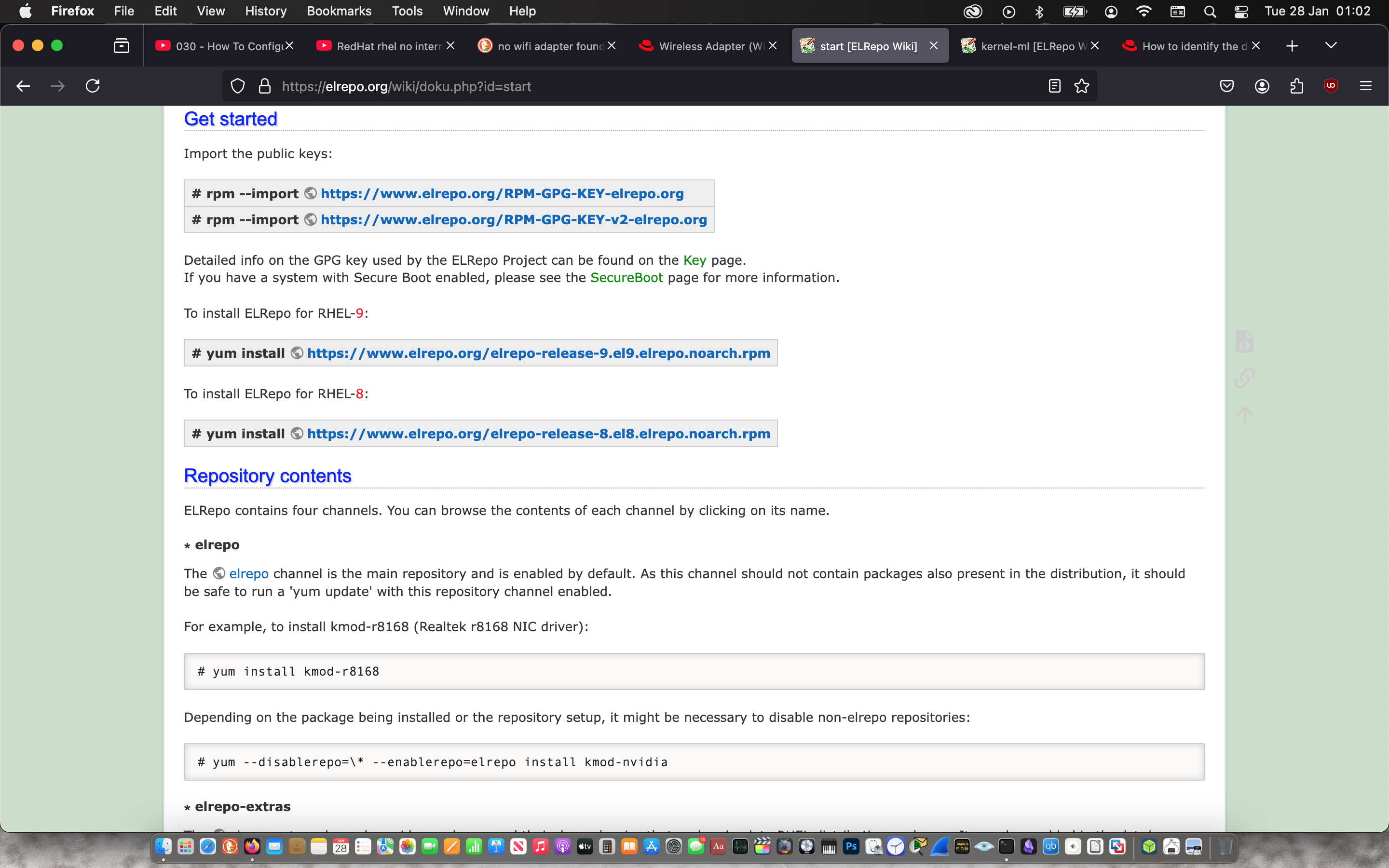This screenshot has width=1389, height=868.
Task: Open the Extensions puzzle-piece icon
Action: click(1296, 86)
